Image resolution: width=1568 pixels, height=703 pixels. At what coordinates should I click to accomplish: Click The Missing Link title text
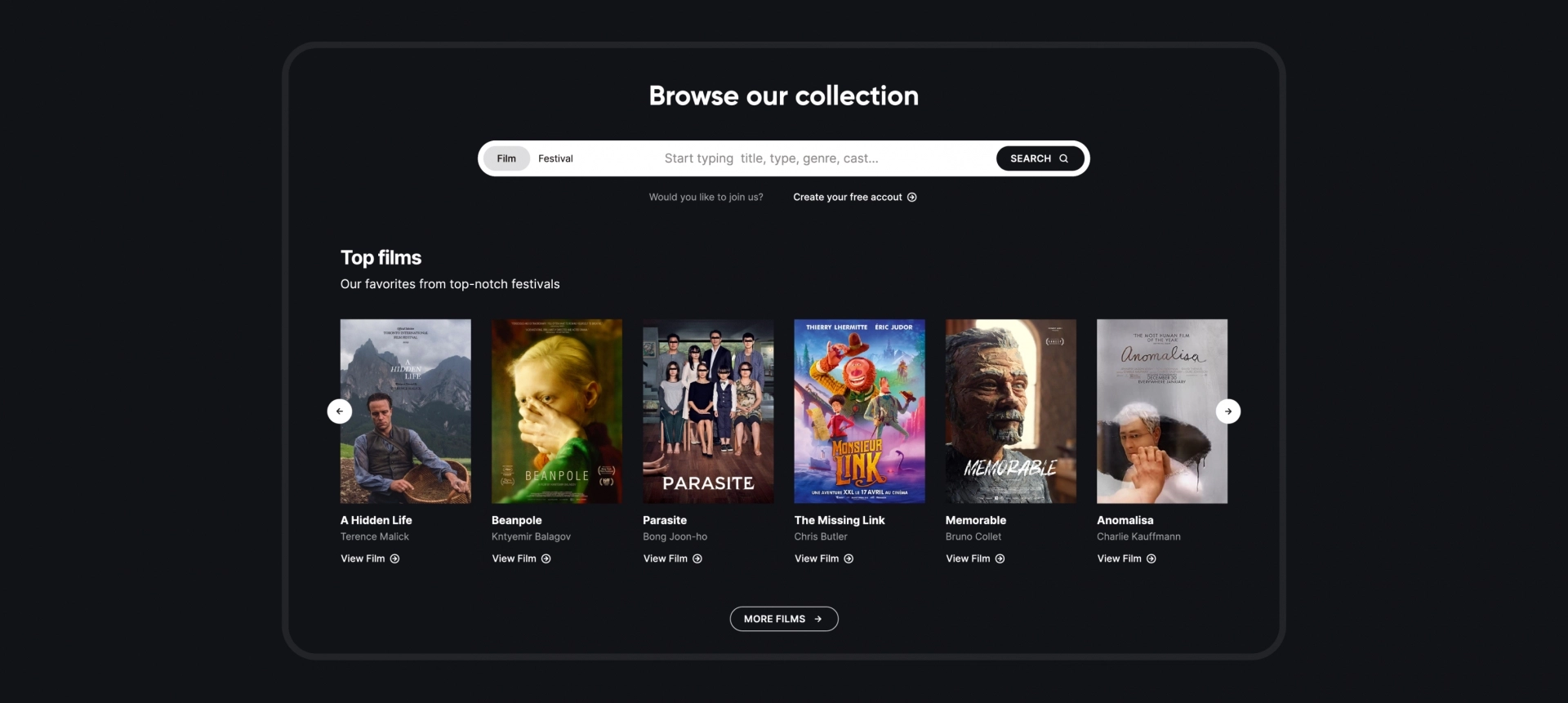(840, 520)
